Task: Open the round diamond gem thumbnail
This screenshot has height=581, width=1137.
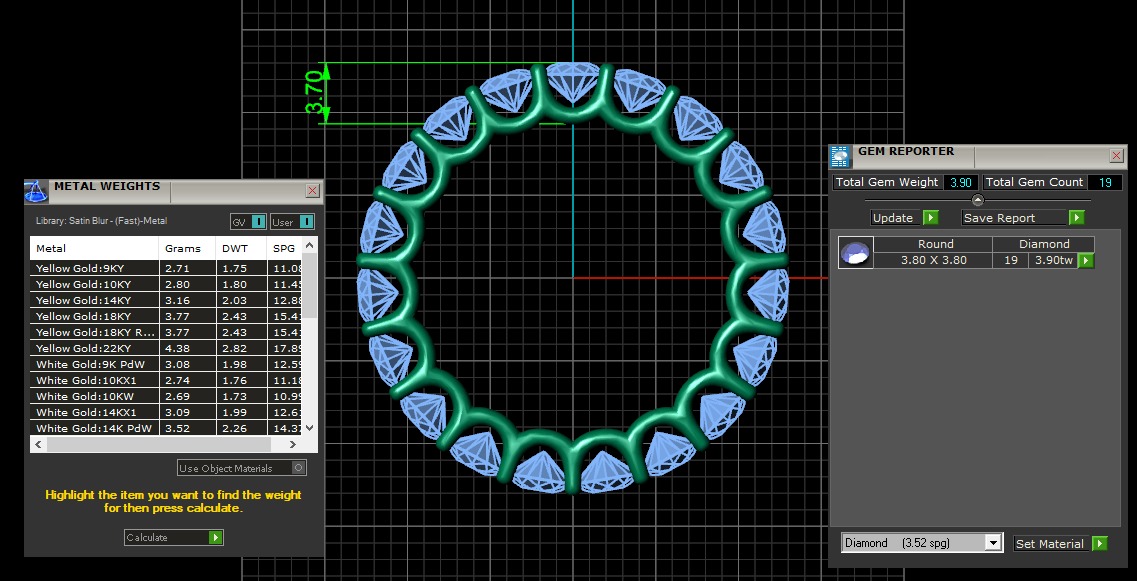Action: 856,252
